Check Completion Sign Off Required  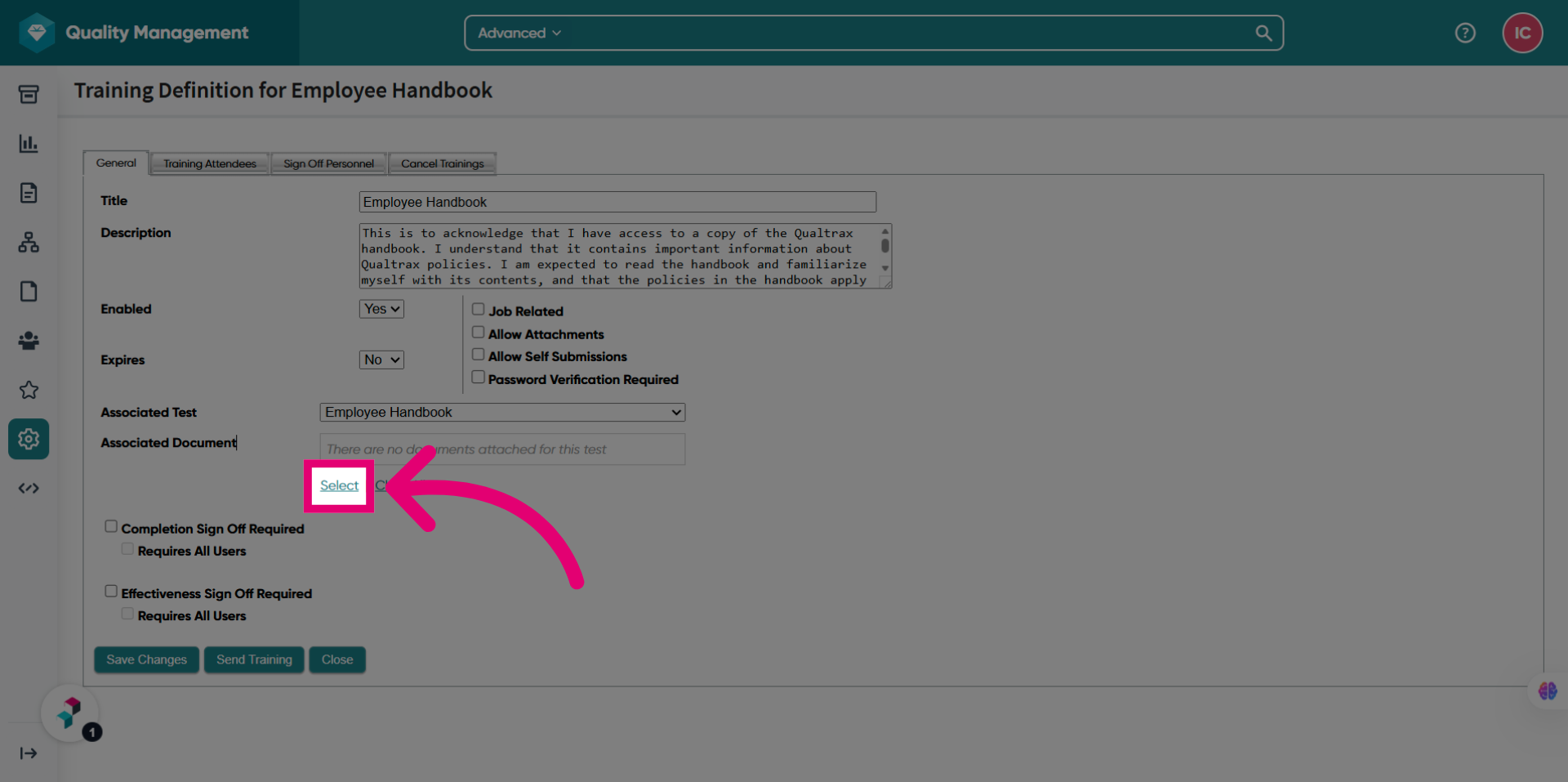pyautogui.click(x=111, y=526)
